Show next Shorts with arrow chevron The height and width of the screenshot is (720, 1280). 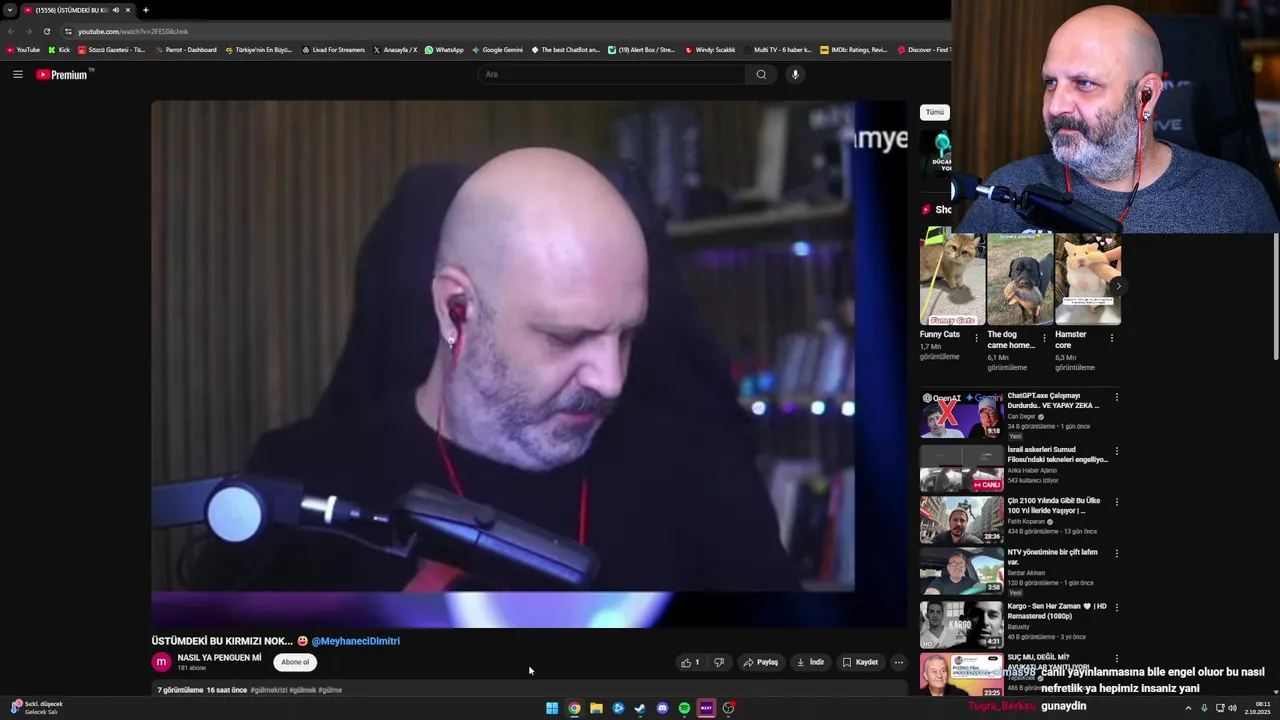(x=1117, y=287)
